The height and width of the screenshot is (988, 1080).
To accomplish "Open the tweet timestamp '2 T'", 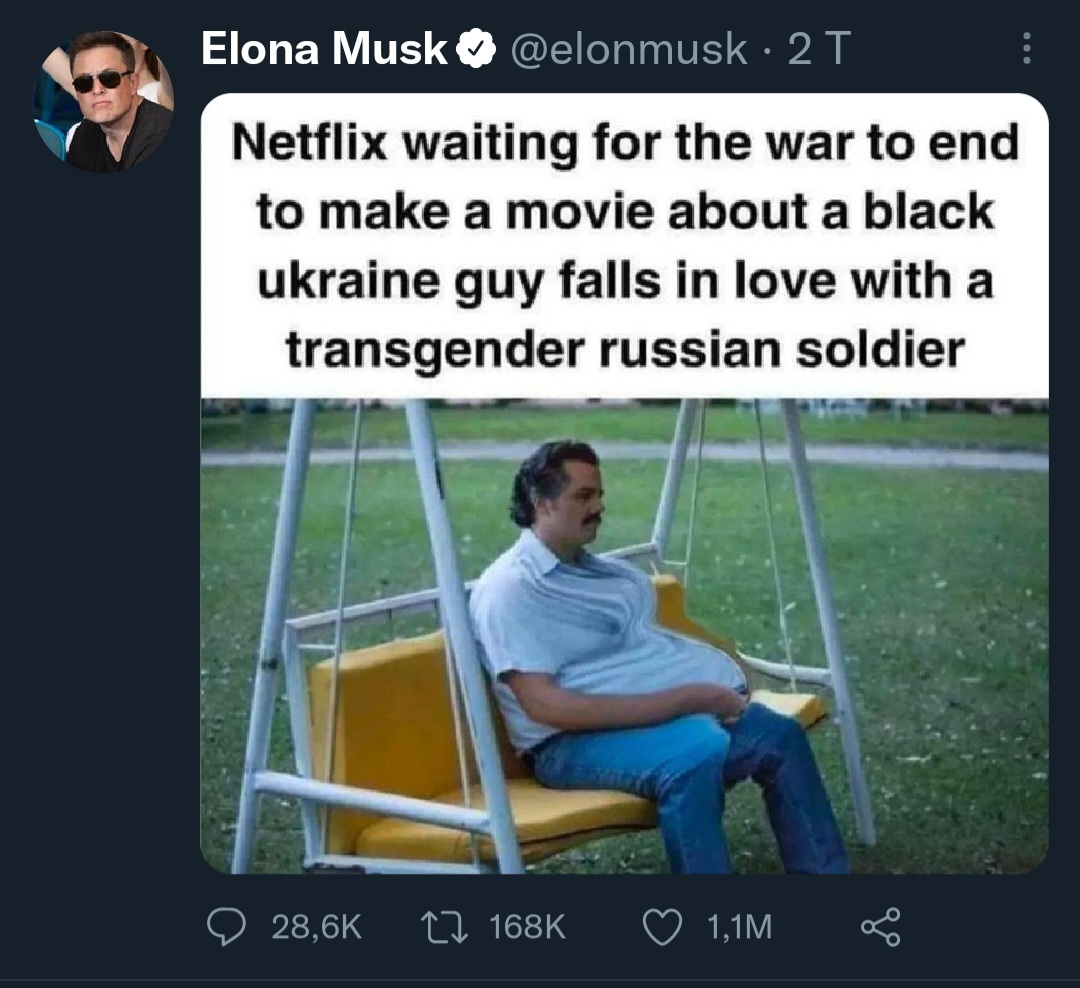I will click(x=818, y=49).
